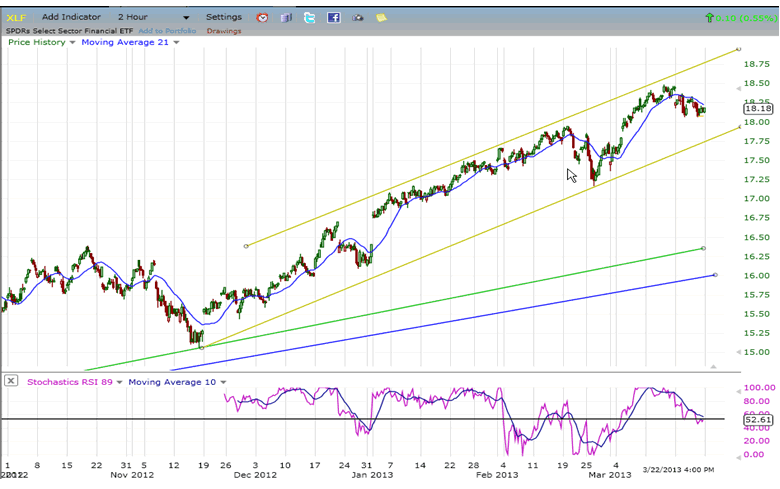Click the XLF ticker symbol
780x489 pixels.
tap(17, 17)
